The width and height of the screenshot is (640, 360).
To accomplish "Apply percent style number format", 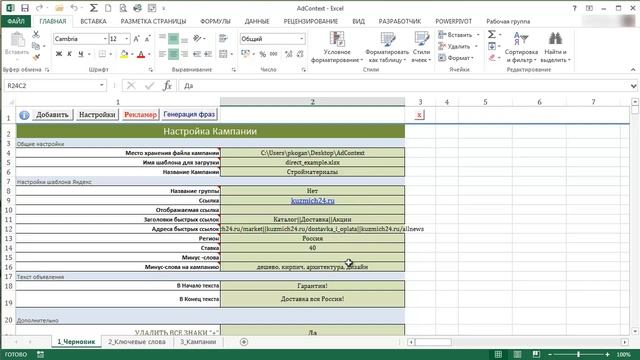I will (x=263, y=54).
